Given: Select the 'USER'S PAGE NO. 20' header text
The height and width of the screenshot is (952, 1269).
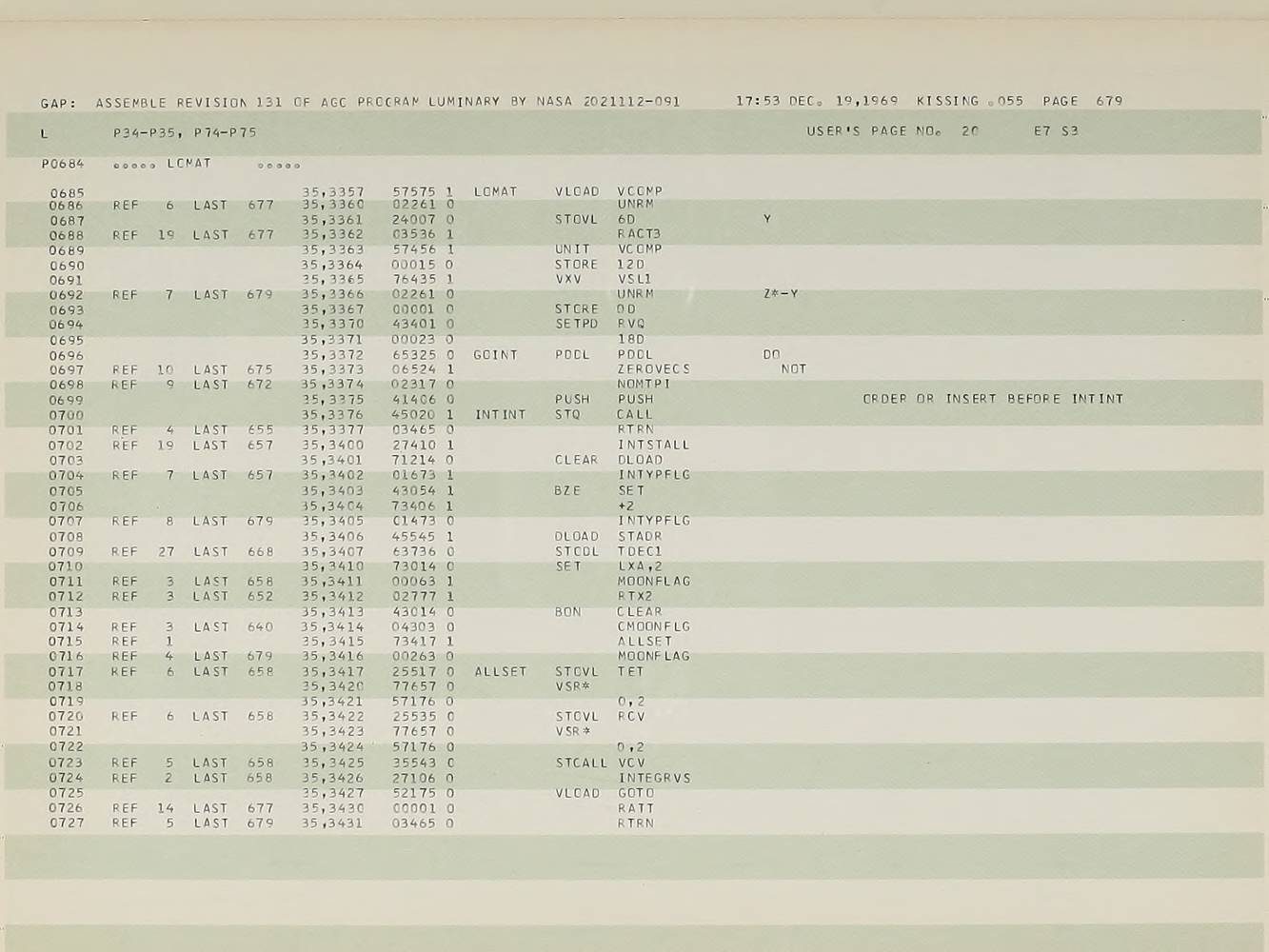Looking at the screenshot, I should pos(892,131).
